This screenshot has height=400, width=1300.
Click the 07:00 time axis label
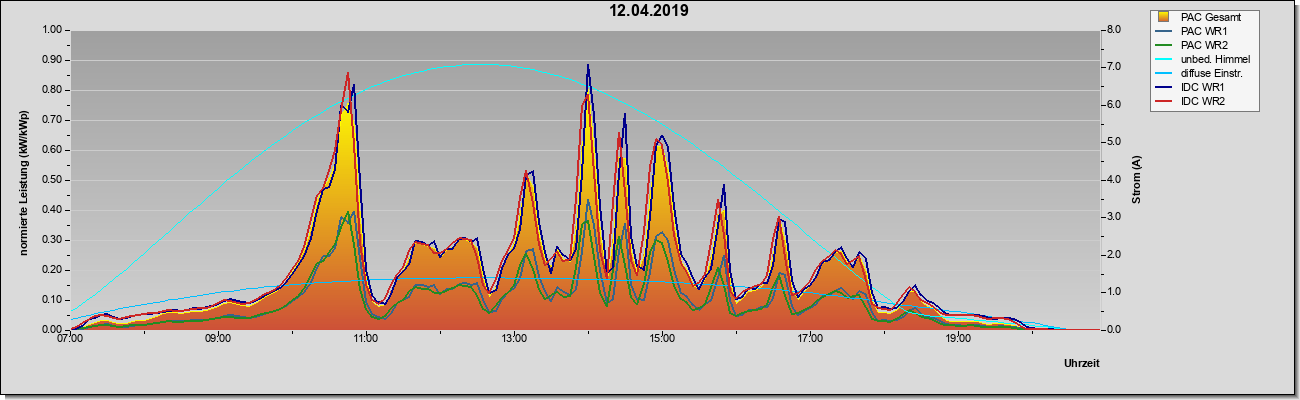coord(70,339)
